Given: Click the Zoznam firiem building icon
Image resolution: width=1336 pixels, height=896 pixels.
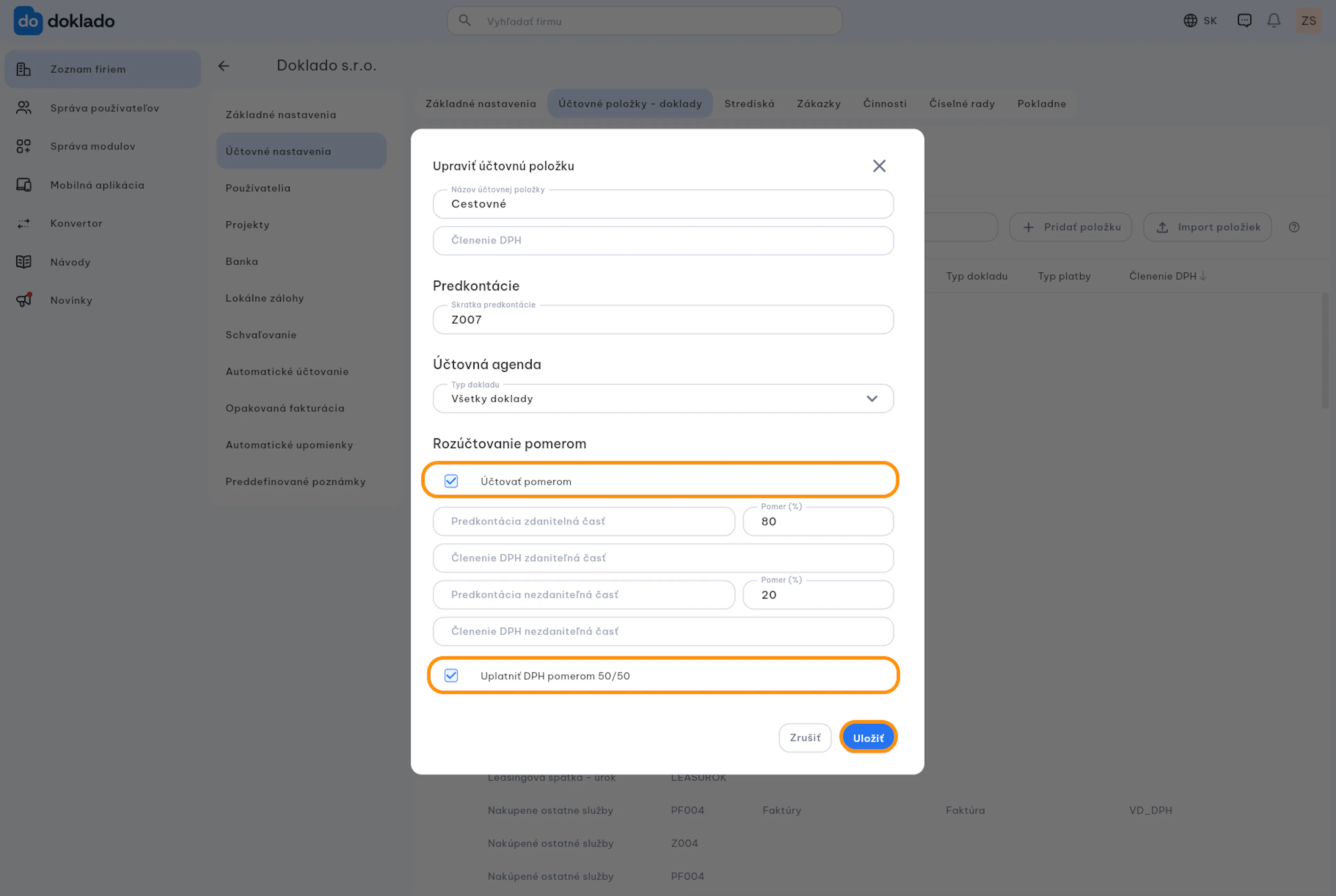Looking at the screenshot, I should pos(23,69).
